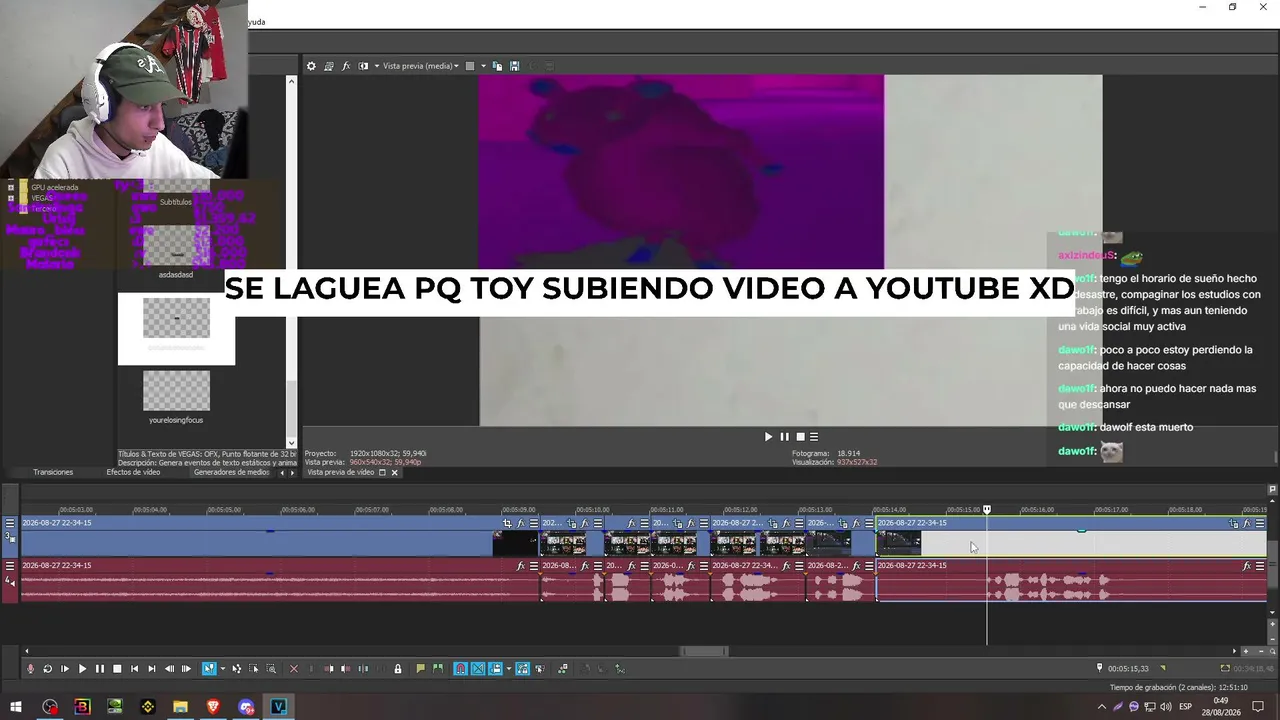Split the event at the cursor
Viewport: 1280px width, 720px height.
(363, 669)
